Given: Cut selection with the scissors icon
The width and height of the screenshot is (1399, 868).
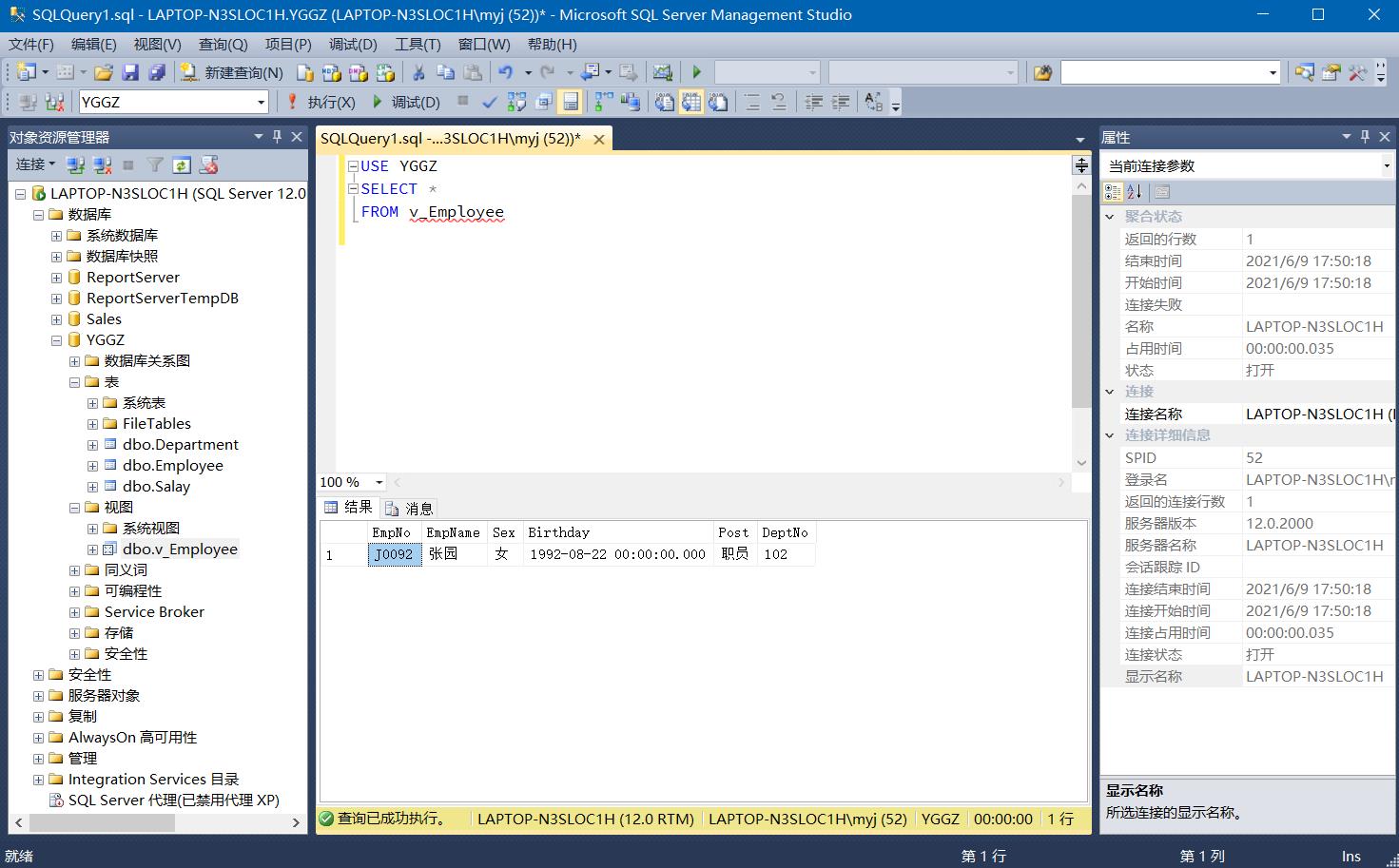Looking at the screenshot, I should point(418,72).
